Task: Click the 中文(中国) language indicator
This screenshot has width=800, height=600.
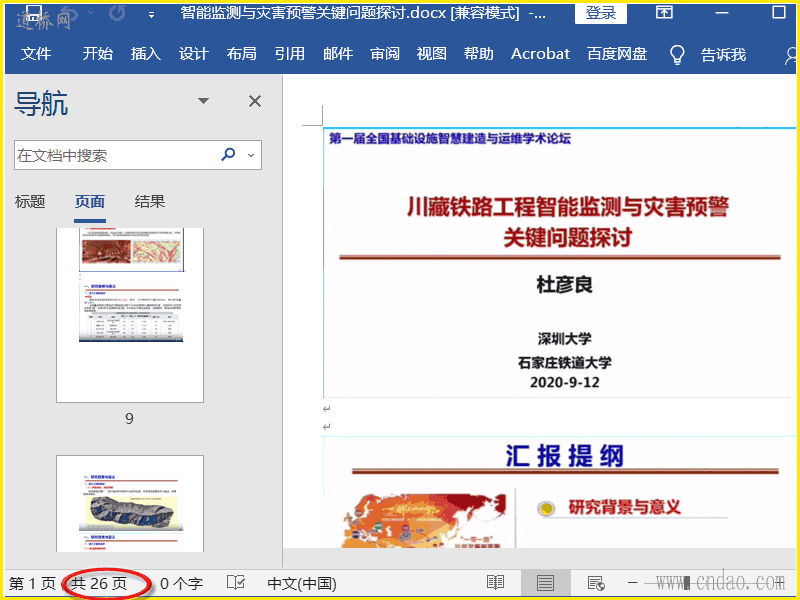Action: tap(302, 583)
